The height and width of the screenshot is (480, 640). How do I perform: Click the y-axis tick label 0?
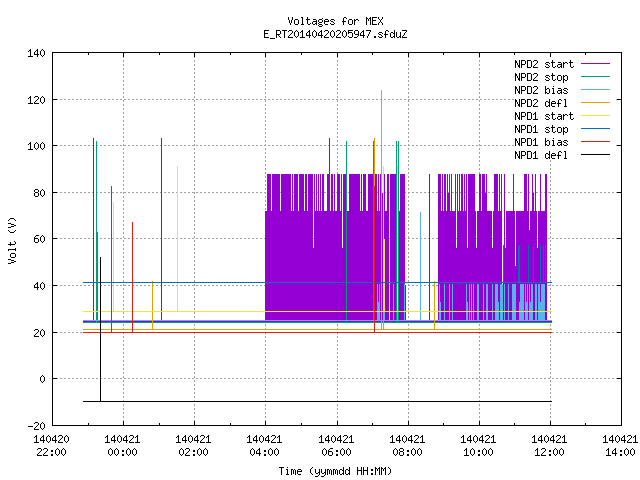42,379
